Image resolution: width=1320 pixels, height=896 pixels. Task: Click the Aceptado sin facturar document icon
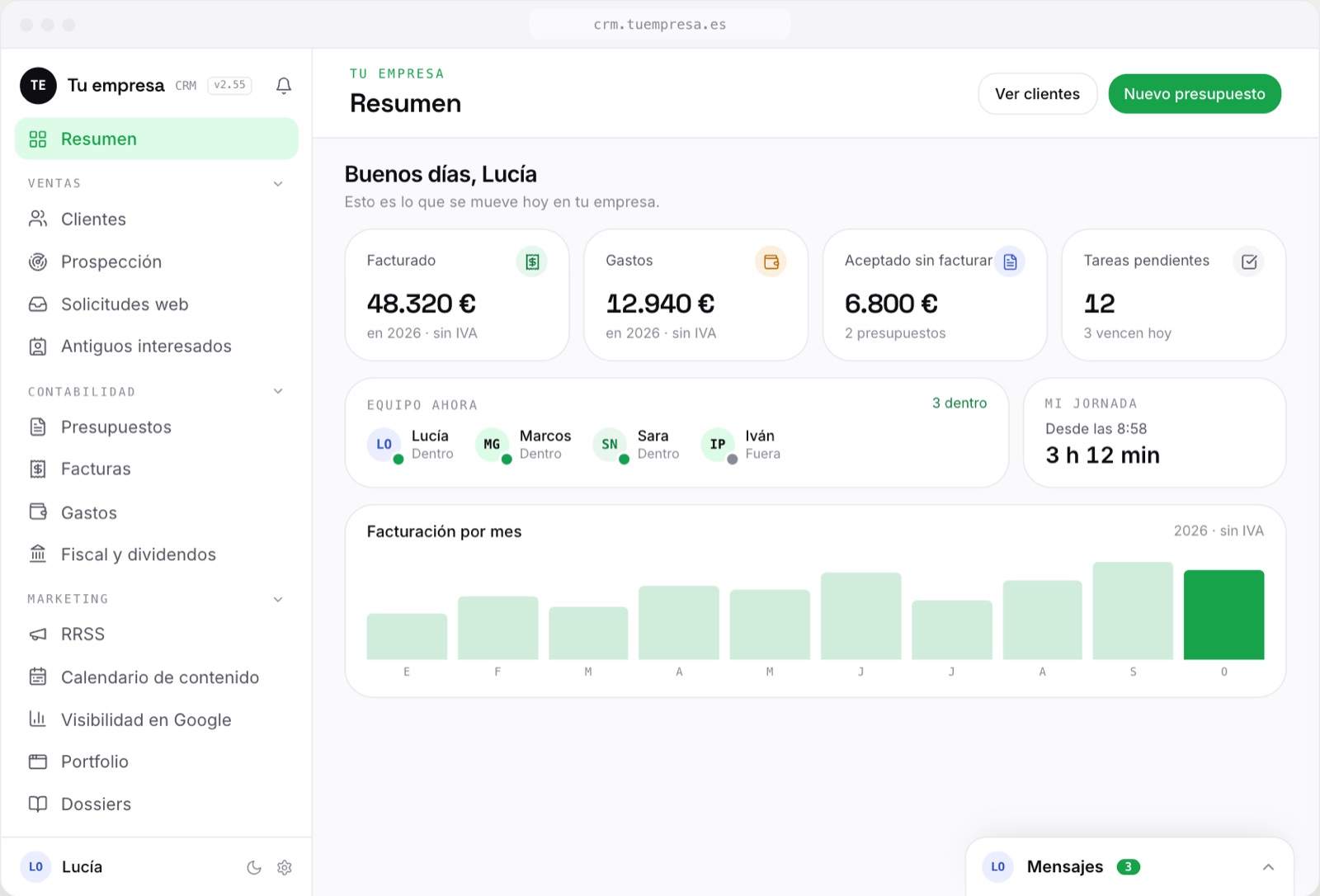(x=1010, y=262)
